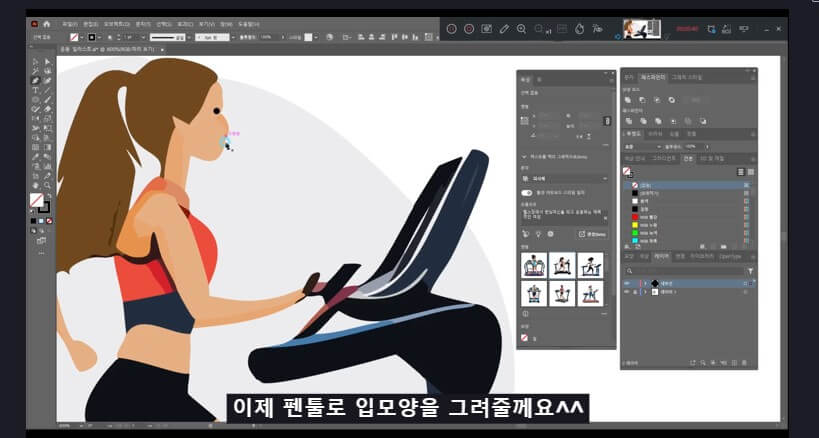Screen dimensions: 819x438
Task: Expand the selected top layer arrow
Action: click(645, 283)
